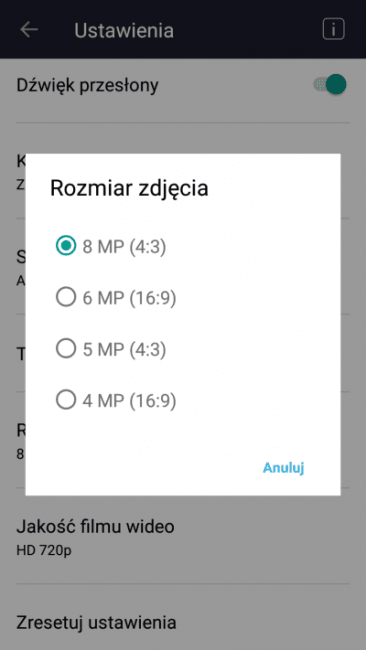Tap the '4 MP (16:9)' option label text
Image resolution: width=366 pixels, height=650 pixels.
pos(129,401)
